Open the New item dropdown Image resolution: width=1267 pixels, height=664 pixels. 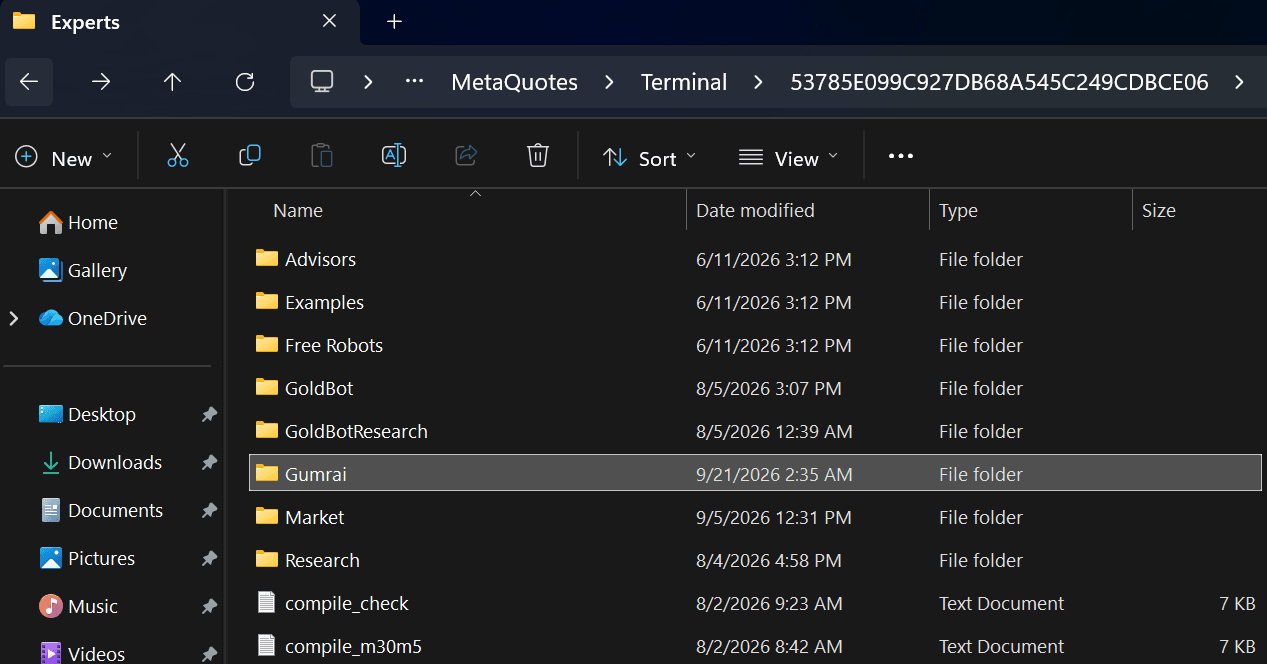click(x=64, y=157)
